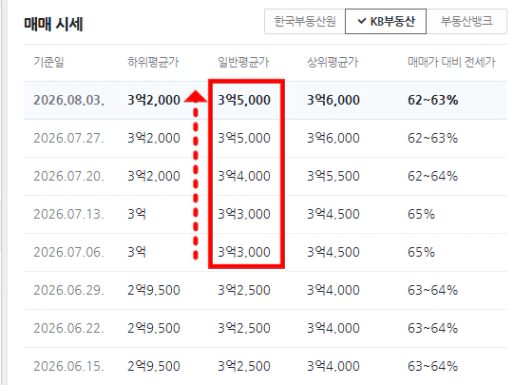
Task: Switch to the 한국부동산원 tab
Action: point(305,22)
